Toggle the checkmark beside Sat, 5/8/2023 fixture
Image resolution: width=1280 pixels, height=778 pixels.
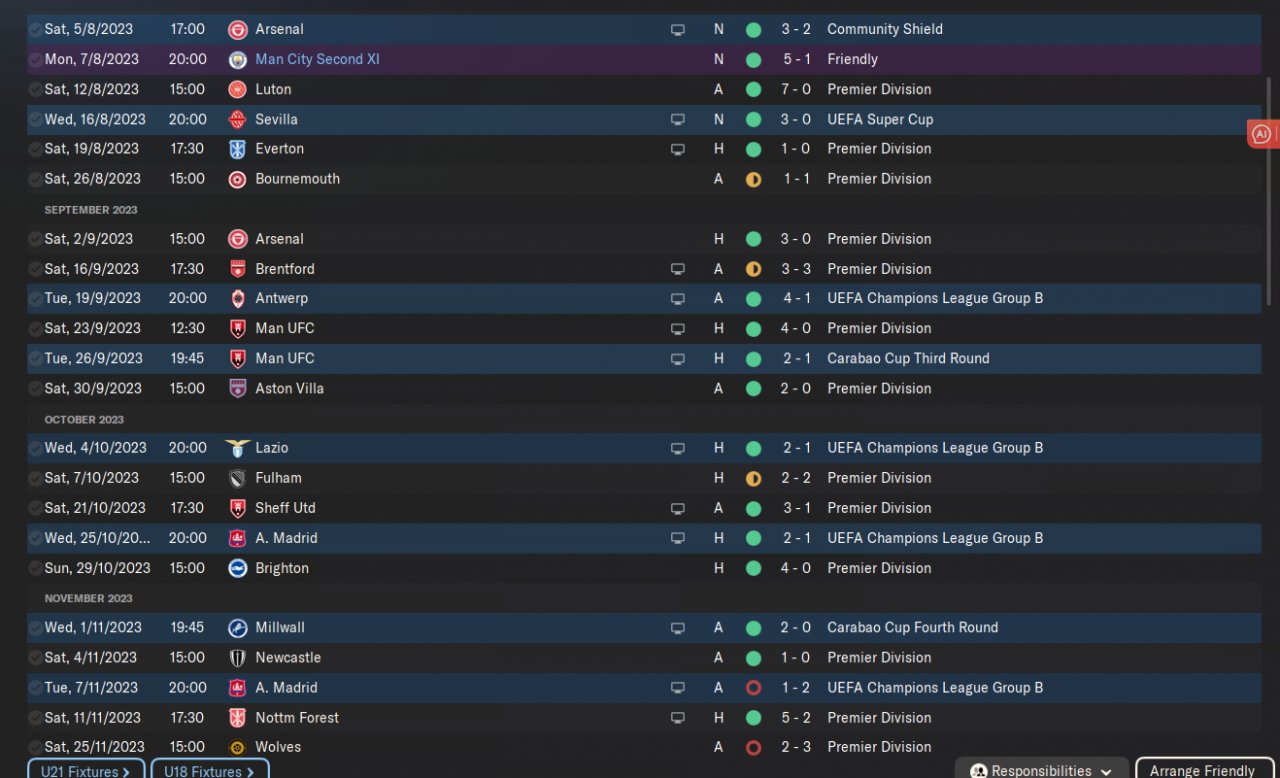click(x=36, y=29)
